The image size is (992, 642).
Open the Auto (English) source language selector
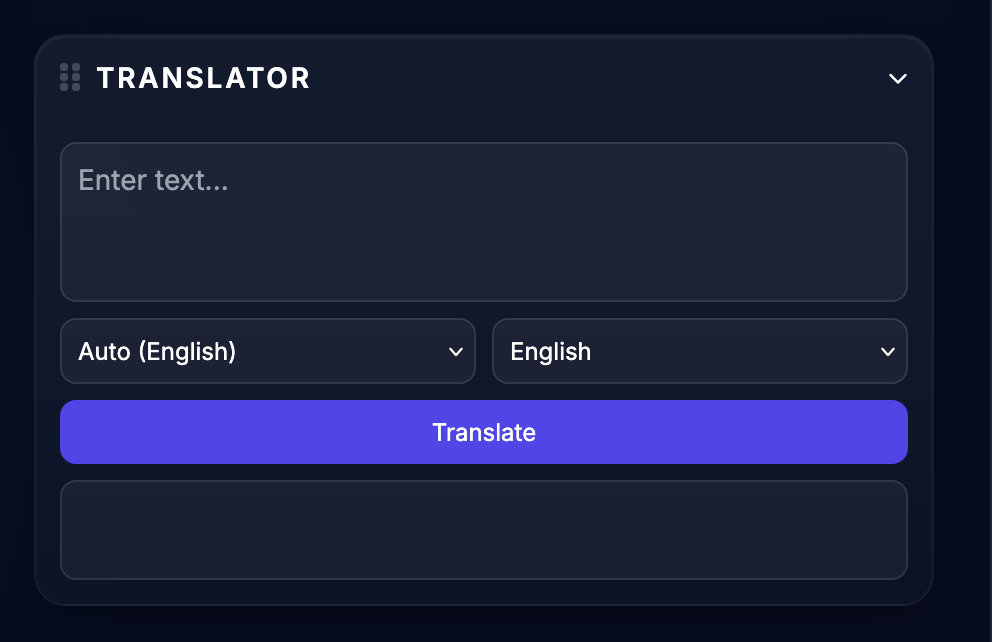[x=268, y=351]
